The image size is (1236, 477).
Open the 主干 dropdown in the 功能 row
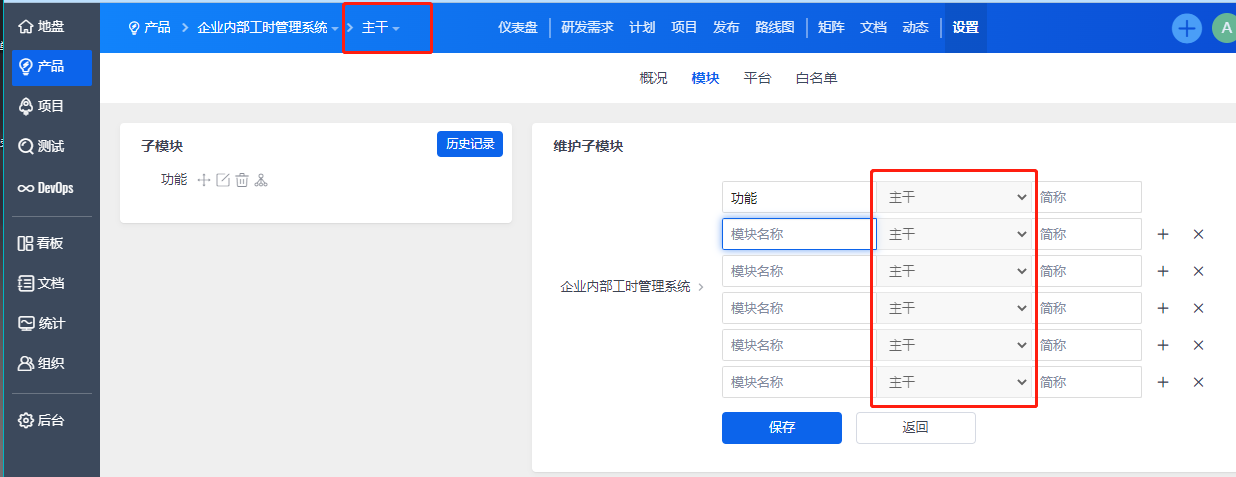coord(955,198)
